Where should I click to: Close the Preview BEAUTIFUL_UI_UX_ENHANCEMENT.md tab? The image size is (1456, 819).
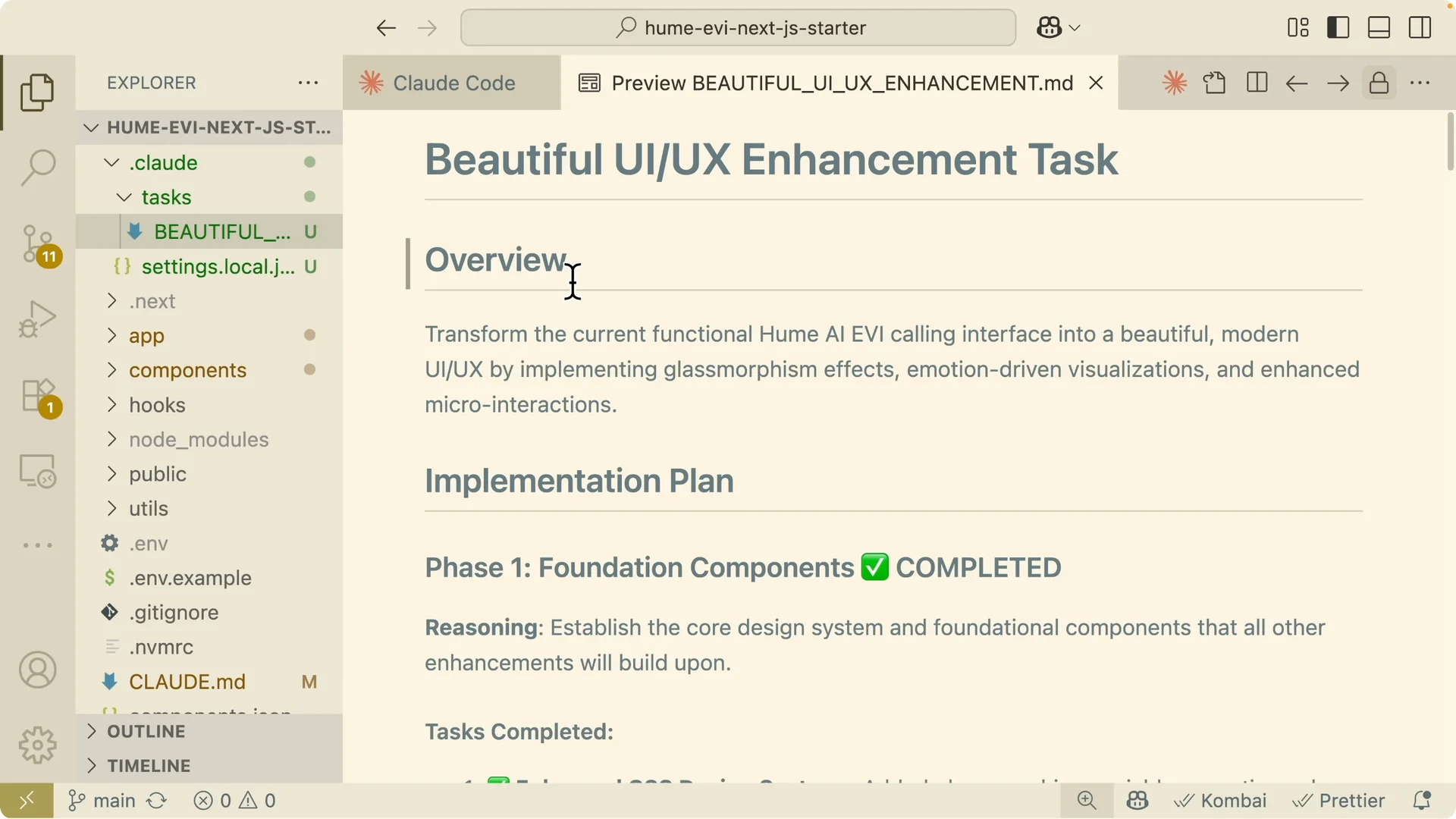click(x=1096, y=83)
